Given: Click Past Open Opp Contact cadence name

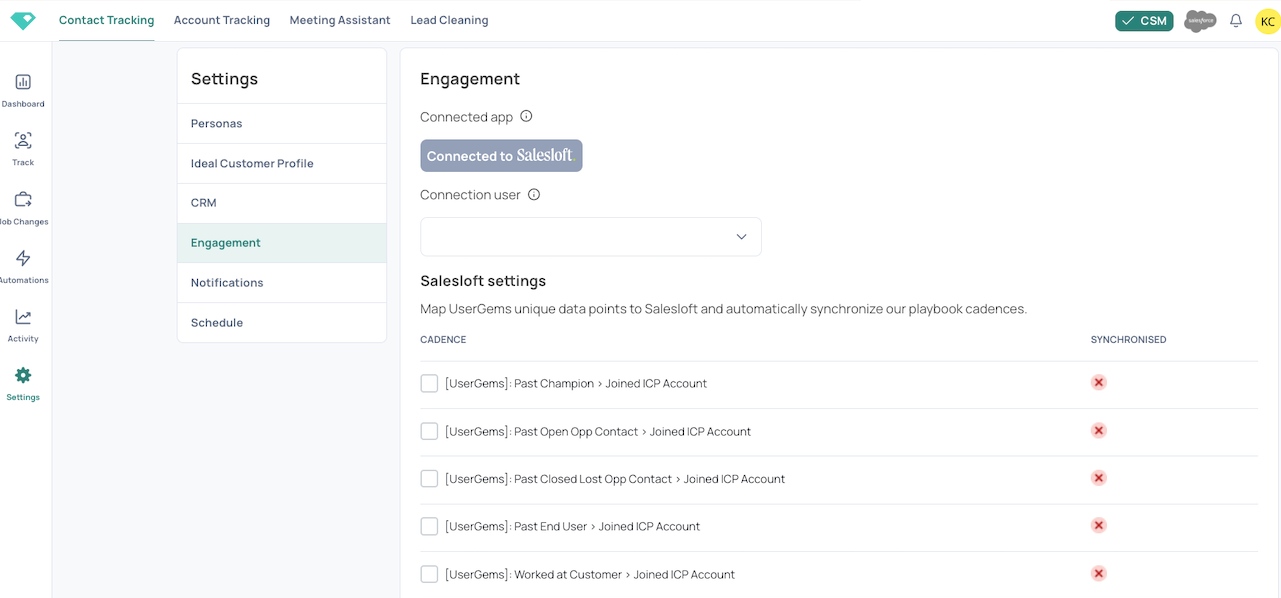Looking at the screenshot, I should 598,431.
